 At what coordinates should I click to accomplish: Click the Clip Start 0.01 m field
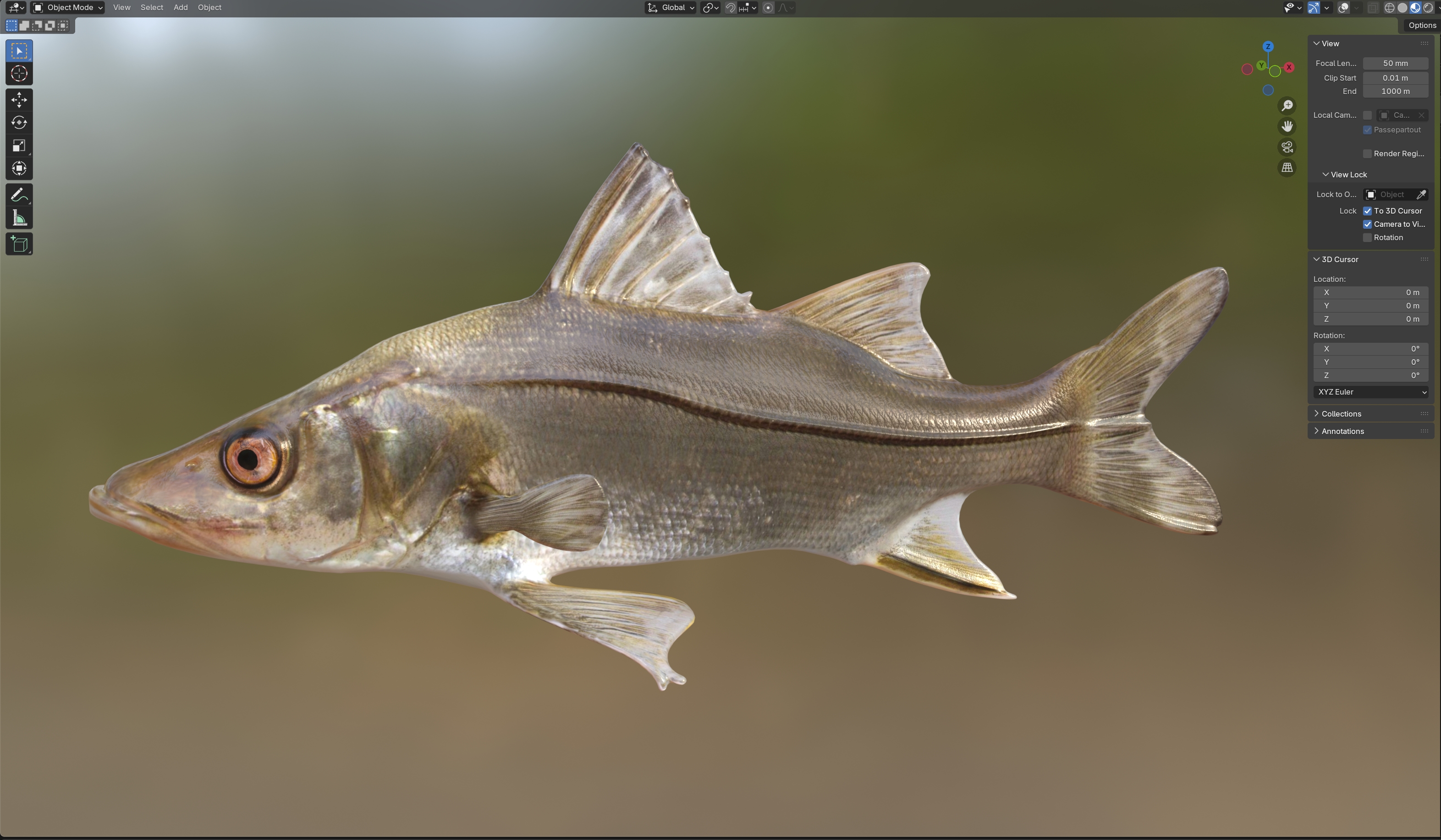[x=1395, y=78]
